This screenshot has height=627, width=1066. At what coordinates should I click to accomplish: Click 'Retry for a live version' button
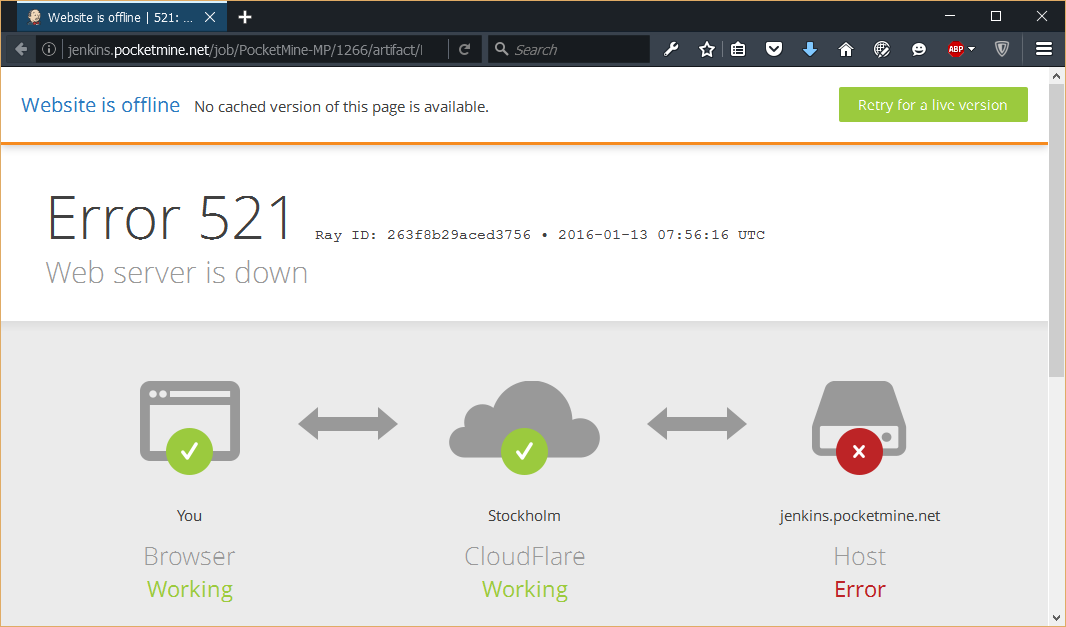[932, 105]
